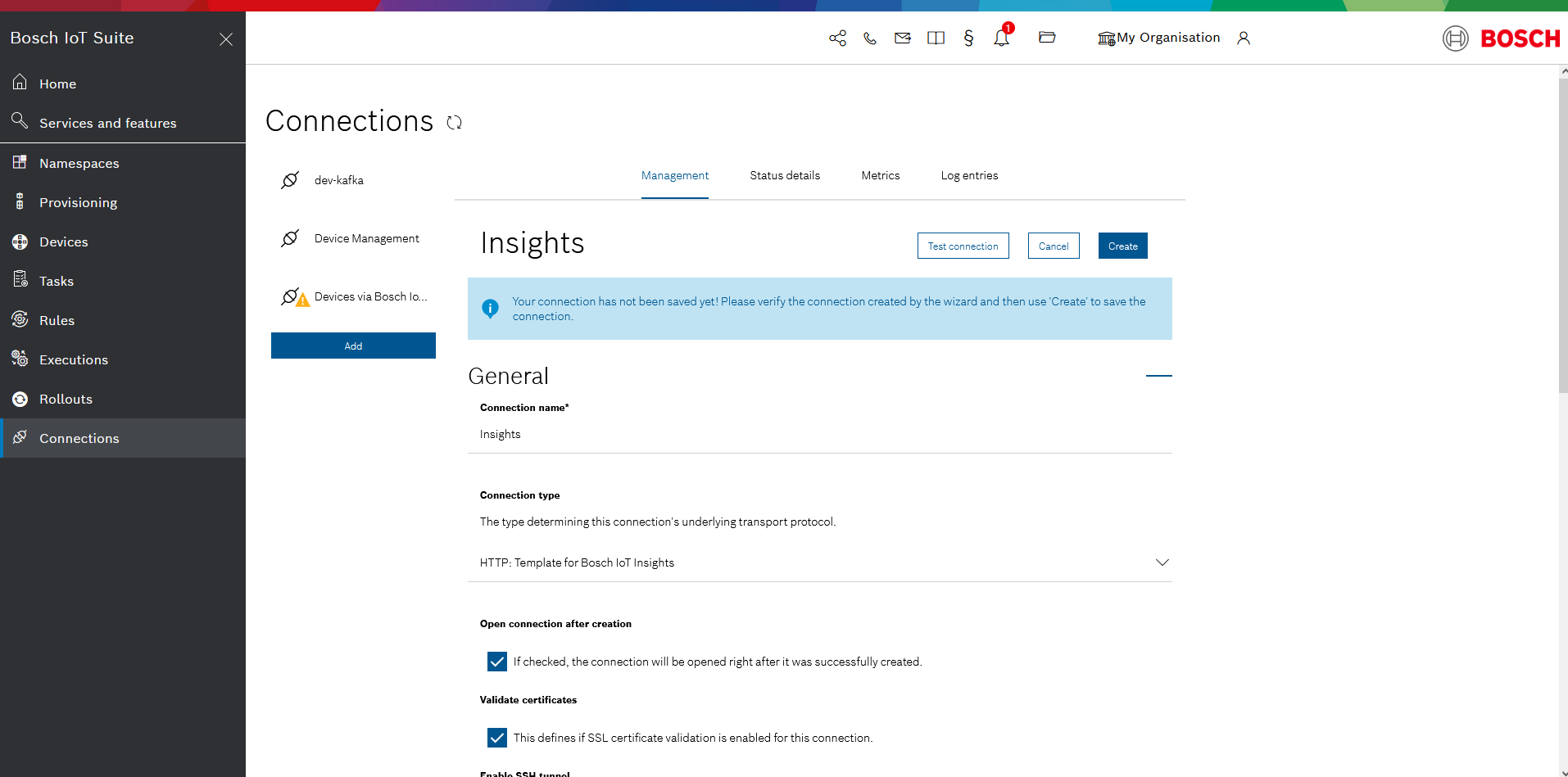Click the page vertical scrollbar

point(1563,237)
